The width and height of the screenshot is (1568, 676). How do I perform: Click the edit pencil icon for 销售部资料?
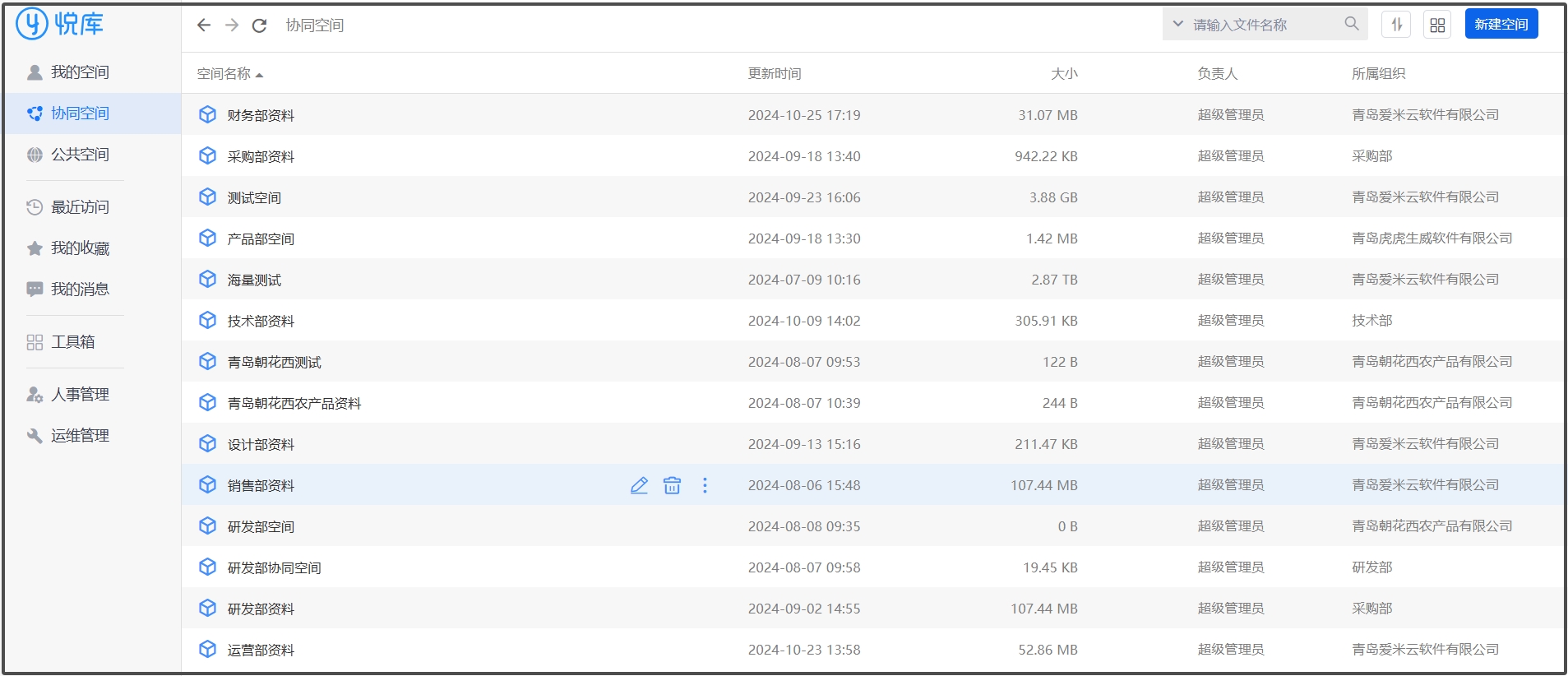pos(639,485)
